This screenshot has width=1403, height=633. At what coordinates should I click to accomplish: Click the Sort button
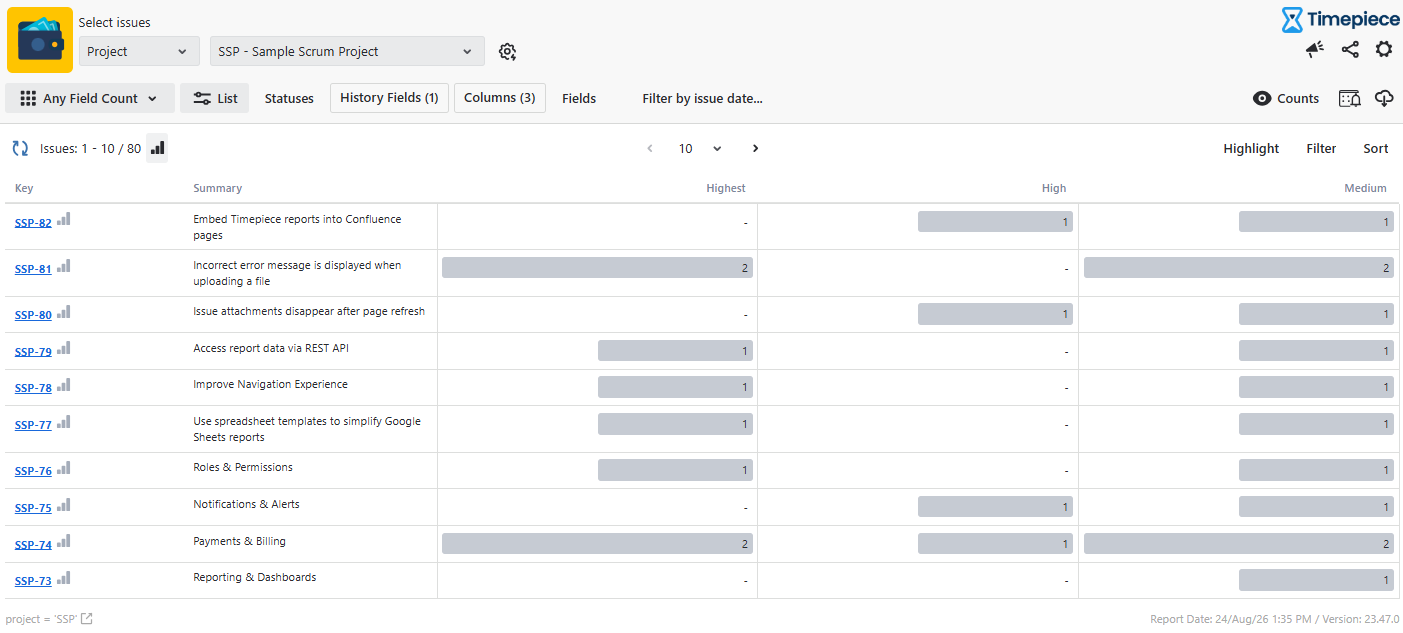(1376, 148)
